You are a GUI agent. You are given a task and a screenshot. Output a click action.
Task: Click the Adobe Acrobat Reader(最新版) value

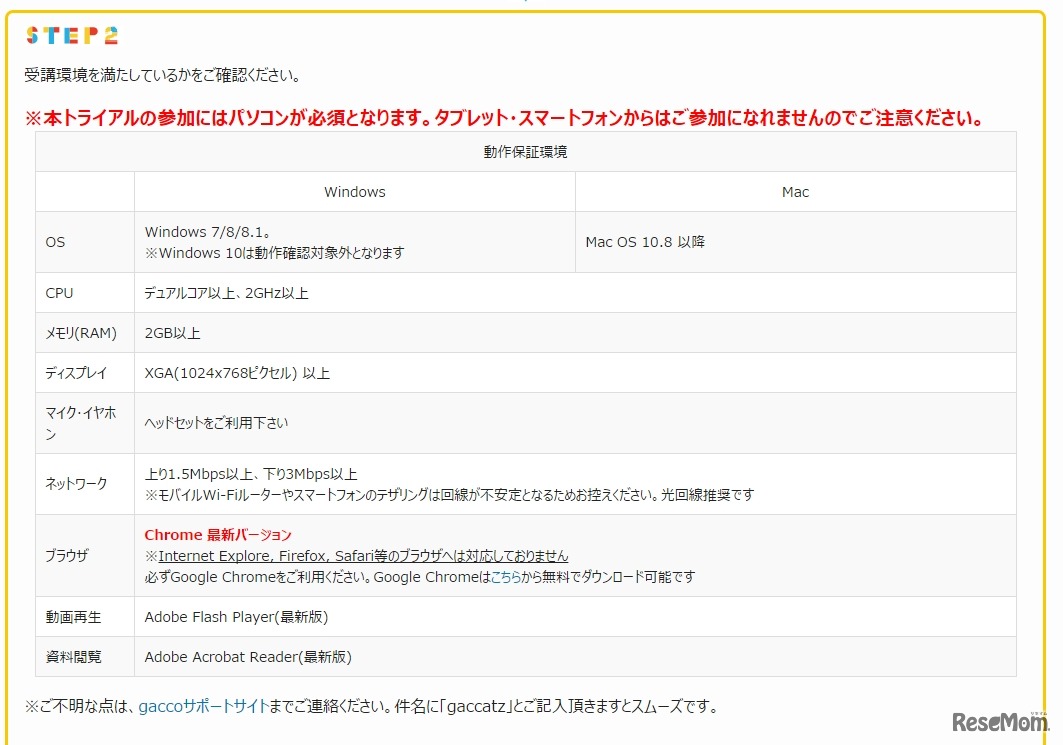click(248, 657)
